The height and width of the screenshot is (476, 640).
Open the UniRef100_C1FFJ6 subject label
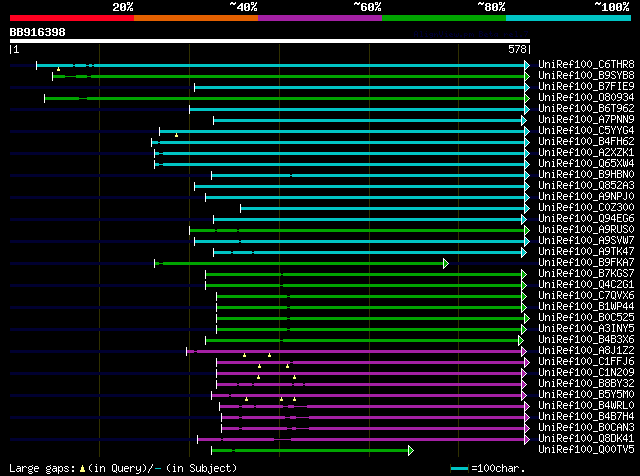[586, 362]
